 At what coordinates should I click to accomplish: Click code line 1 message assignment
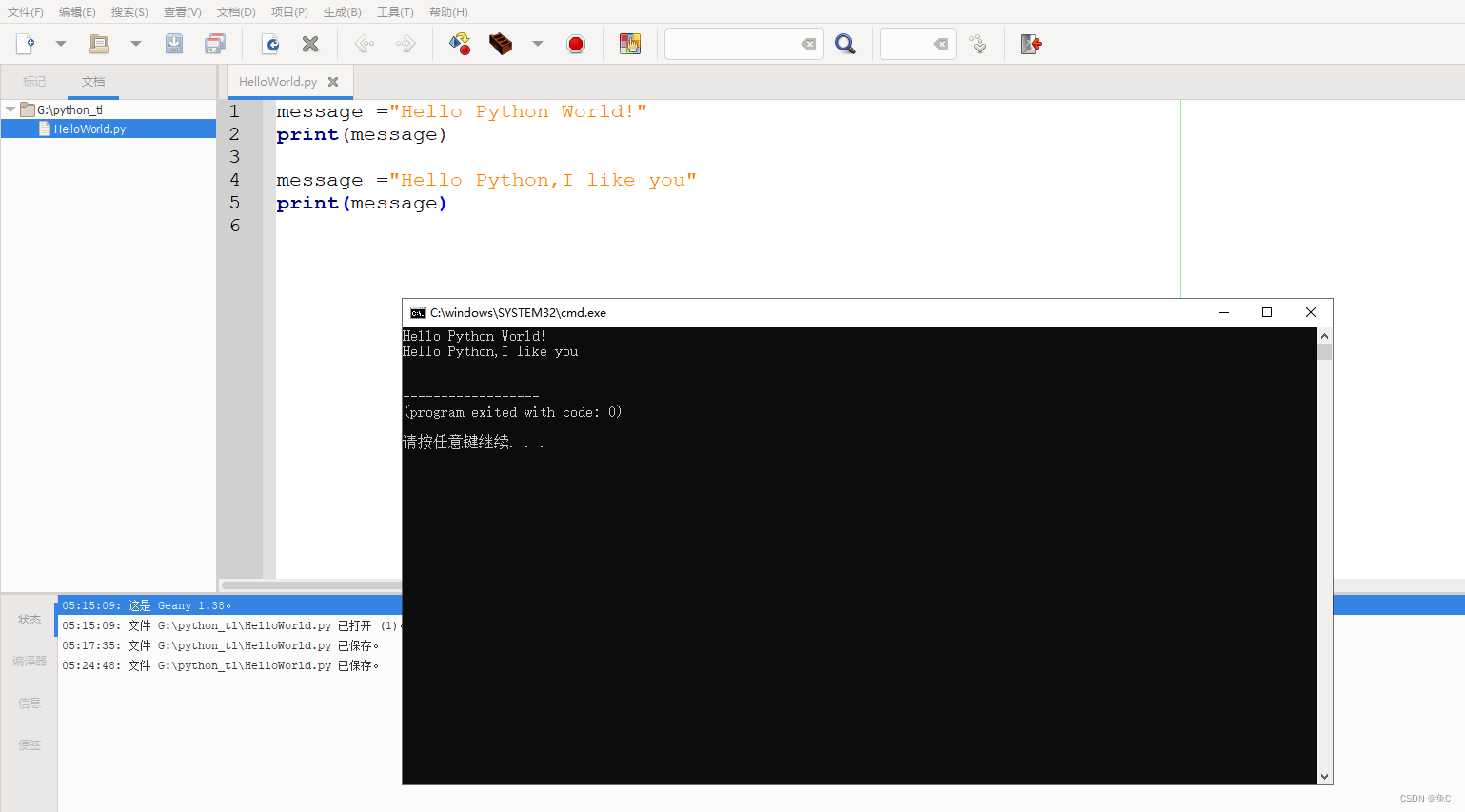click(462, 111)
